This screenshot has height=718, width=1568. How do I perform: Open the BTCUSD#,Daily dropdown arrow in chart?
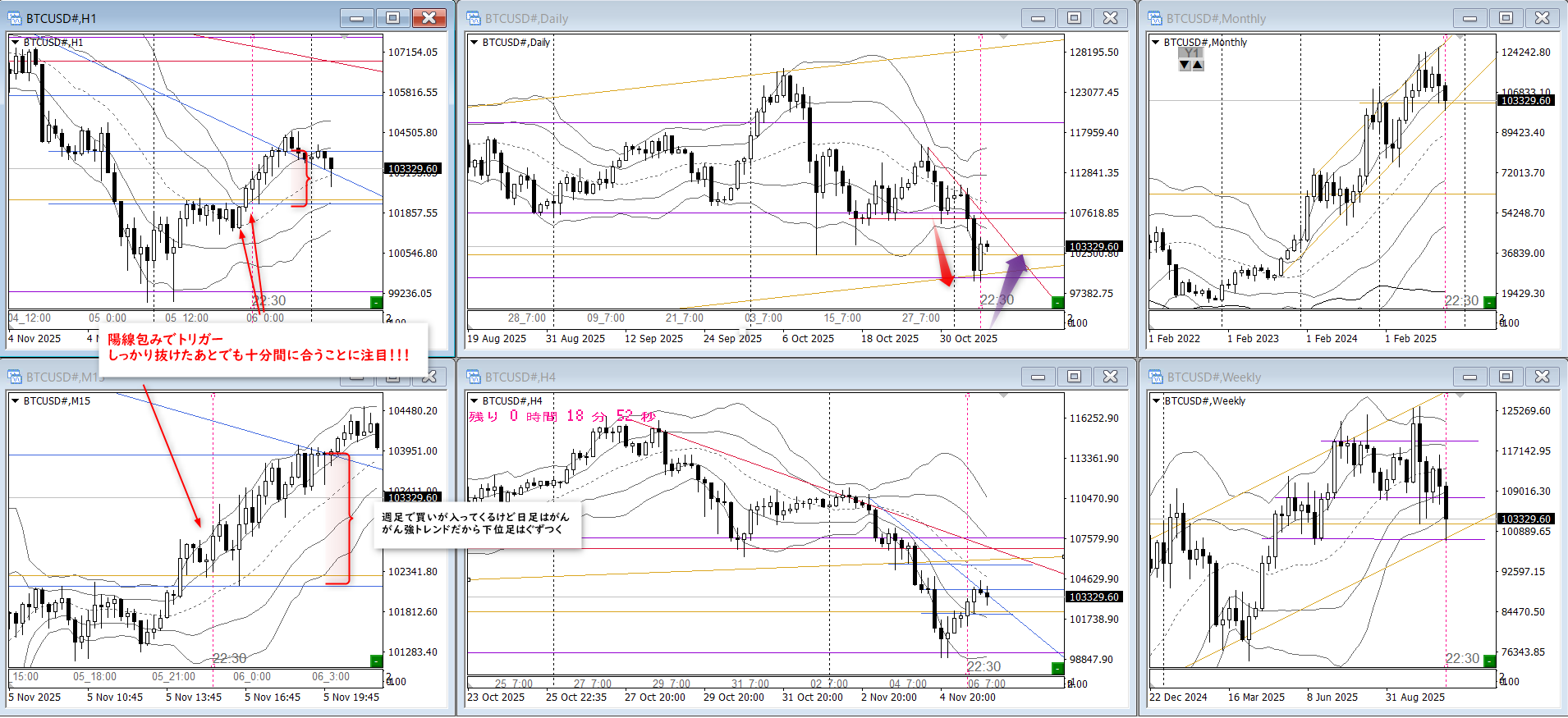pos(474,42)
